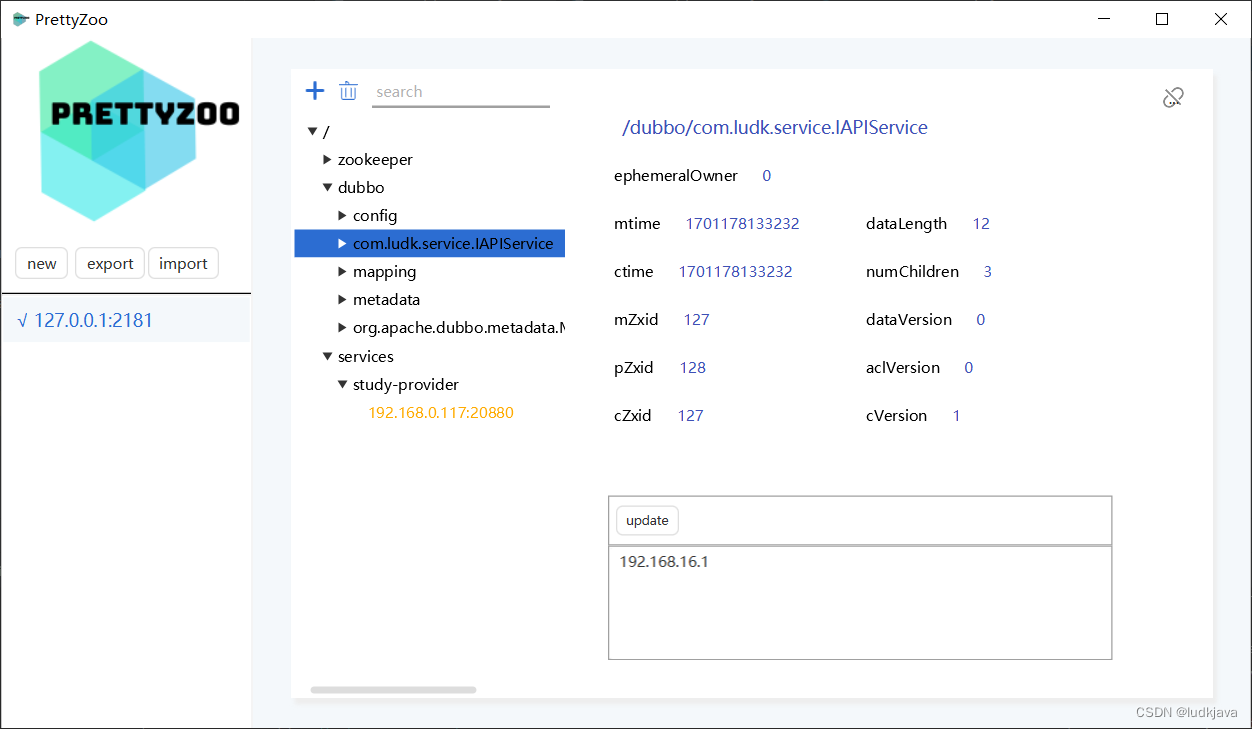Expand the mapping node arrow
Screen dimensions: 1252x729
343,271
